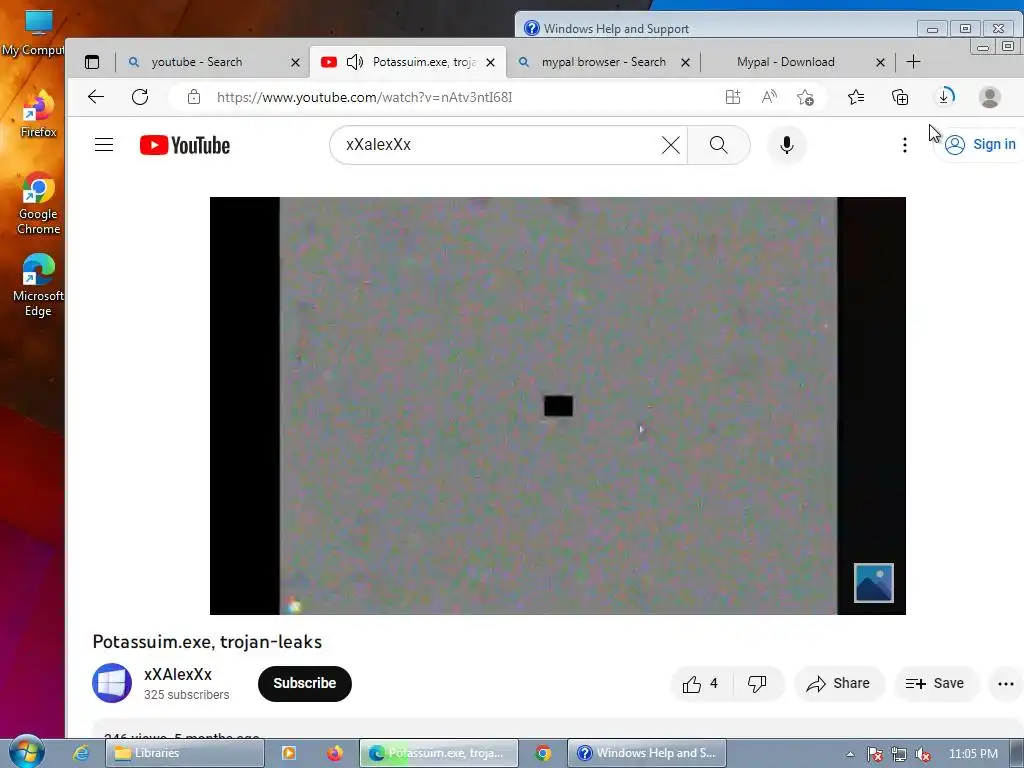Open the YouTube hamburger guide menu
Viewport: 1024px width, 768px height.
click(x=104, y=145)
